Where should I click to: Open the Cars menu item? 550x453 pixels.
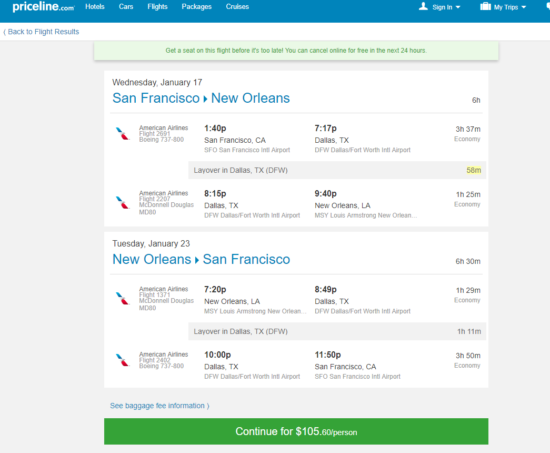coord(126,7)
